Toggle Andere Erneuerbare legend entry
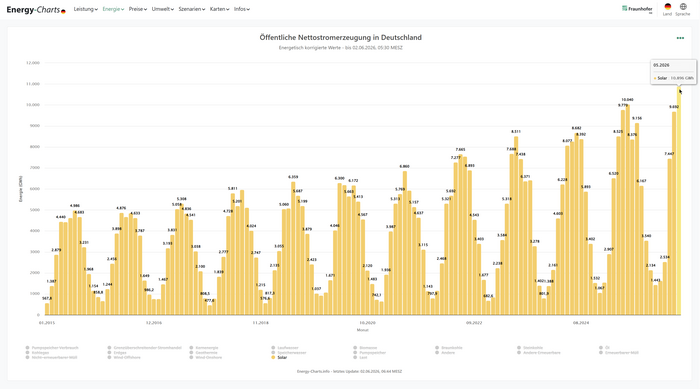The image size is (700, 389). (539, 352)
